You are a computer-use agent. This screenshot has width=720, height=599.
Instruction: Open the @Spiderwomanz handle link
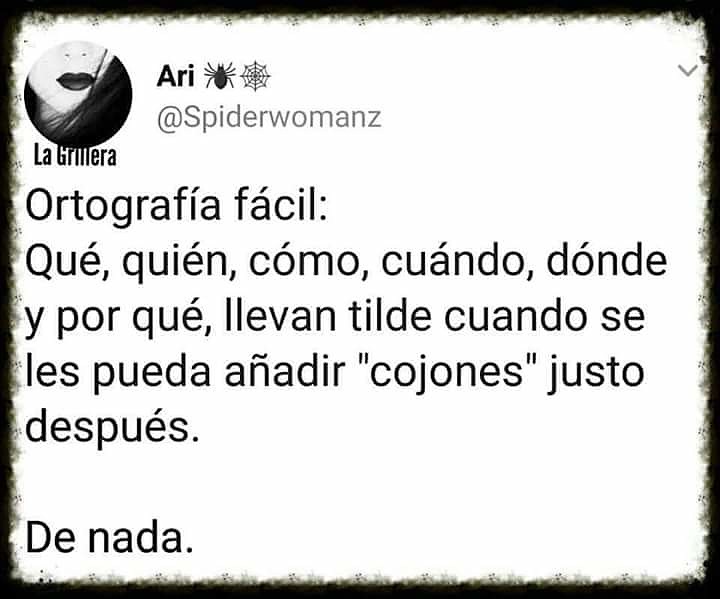click(269, 118)
